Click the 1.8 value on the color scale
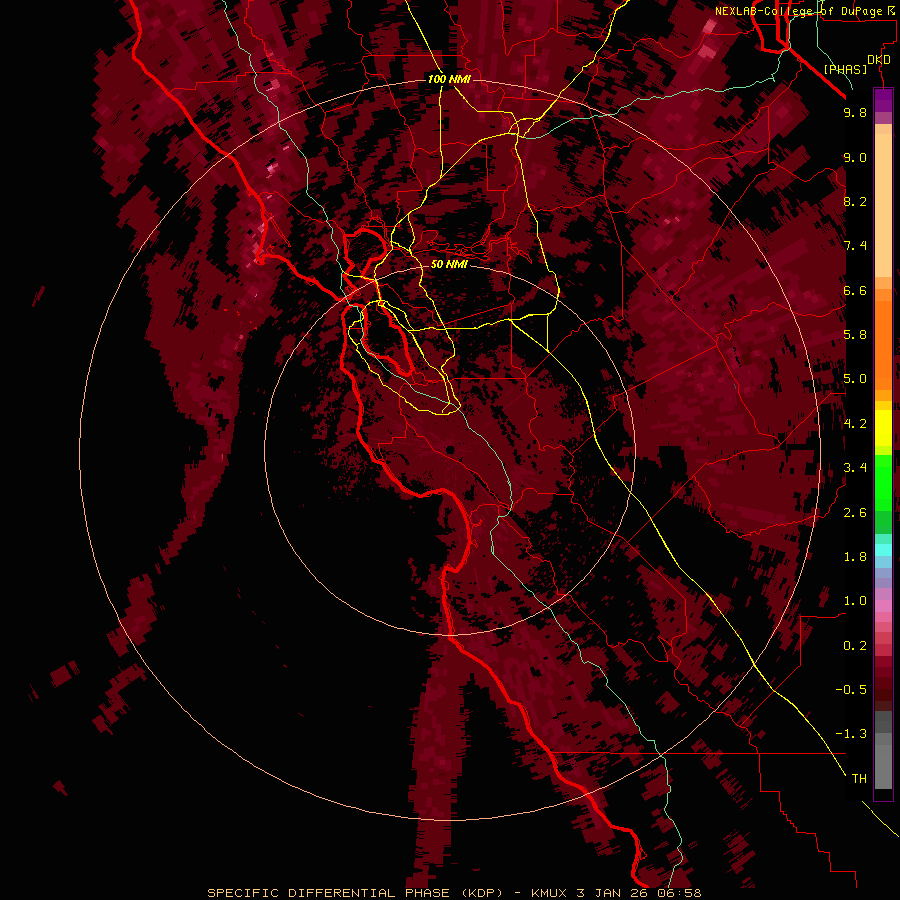Screen dimensions: 900x900 pos(855,557)
